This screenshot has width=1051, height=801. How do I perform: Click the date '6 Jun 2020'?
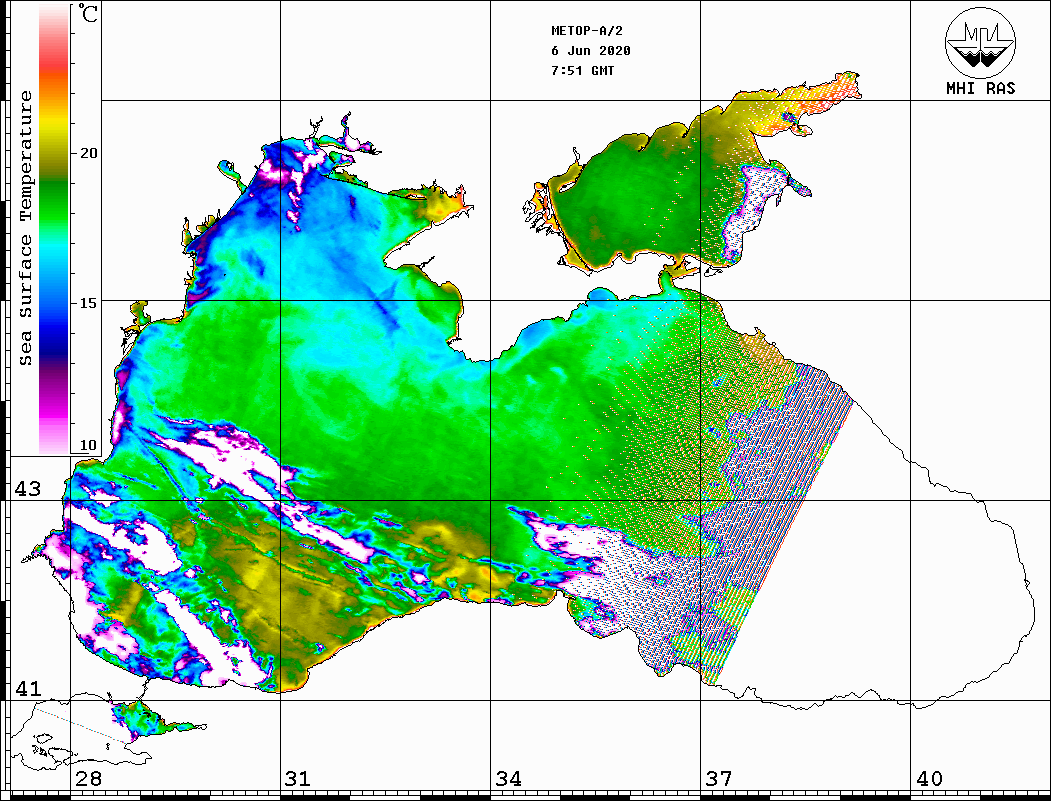[x=591, y=51]
